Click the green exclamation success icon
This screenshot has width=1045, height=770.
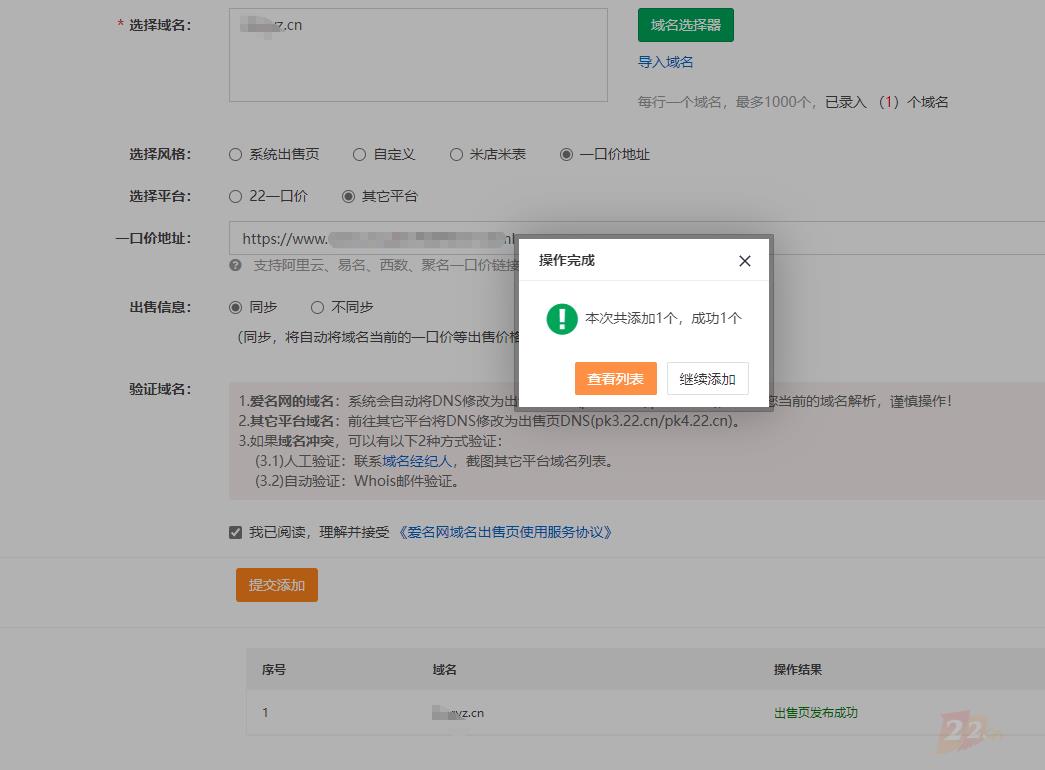(x=562, y=319)
